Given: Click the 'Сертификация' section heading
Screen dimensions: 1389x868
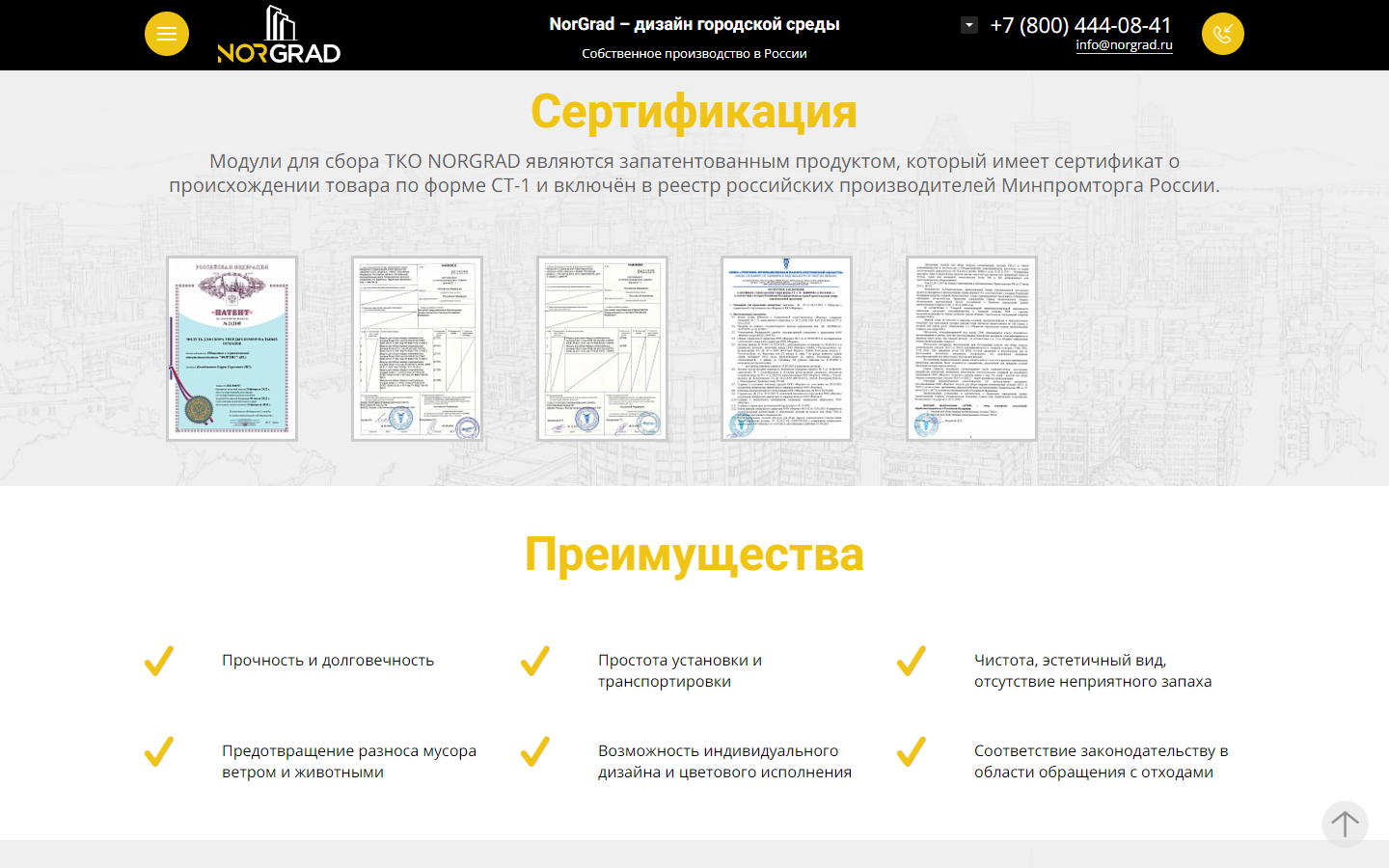Looking at the screenshot, I should 694,111.
